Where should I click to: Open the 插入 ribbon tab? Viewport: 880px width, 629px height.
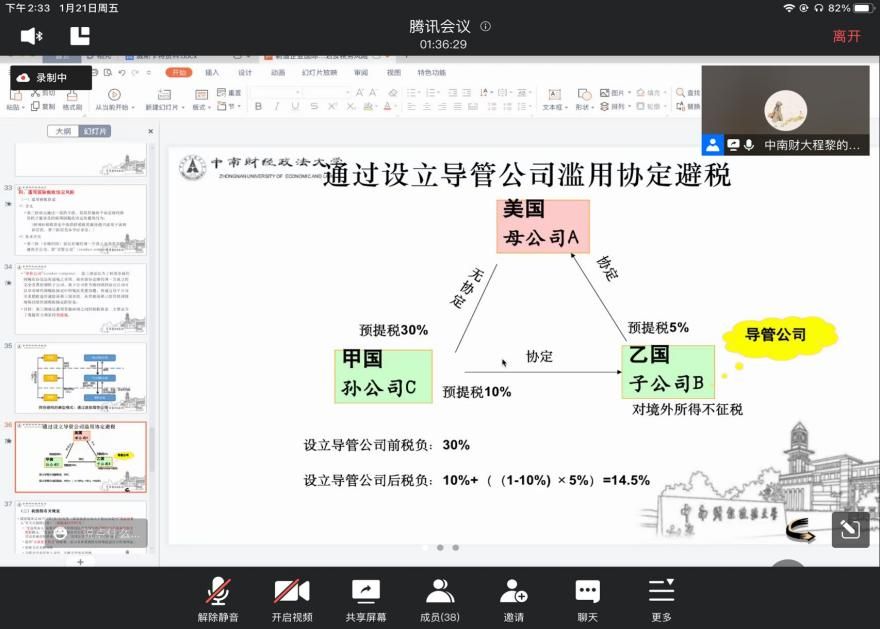212,73
